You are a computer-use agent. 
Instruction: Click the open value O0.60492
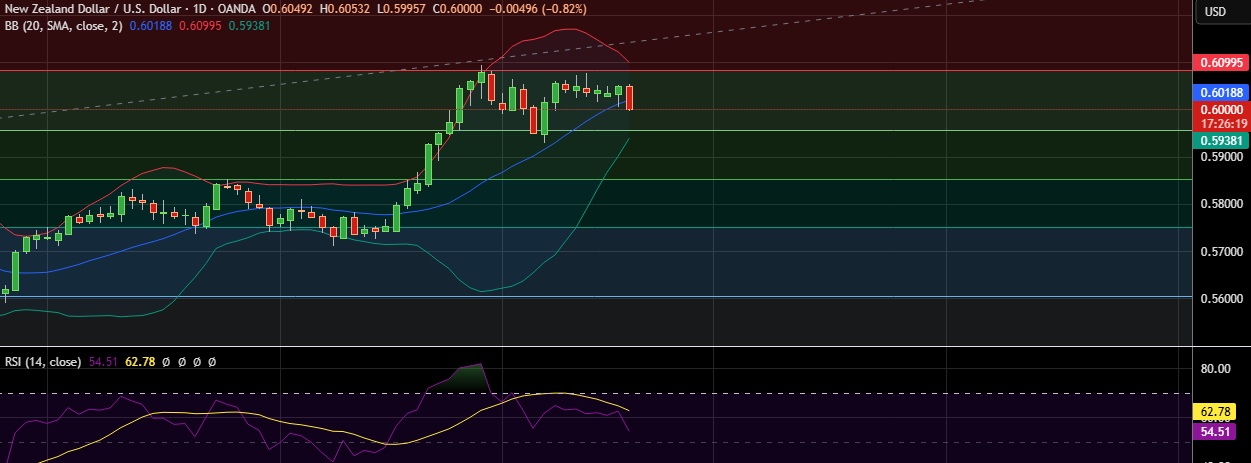point(288,9)
